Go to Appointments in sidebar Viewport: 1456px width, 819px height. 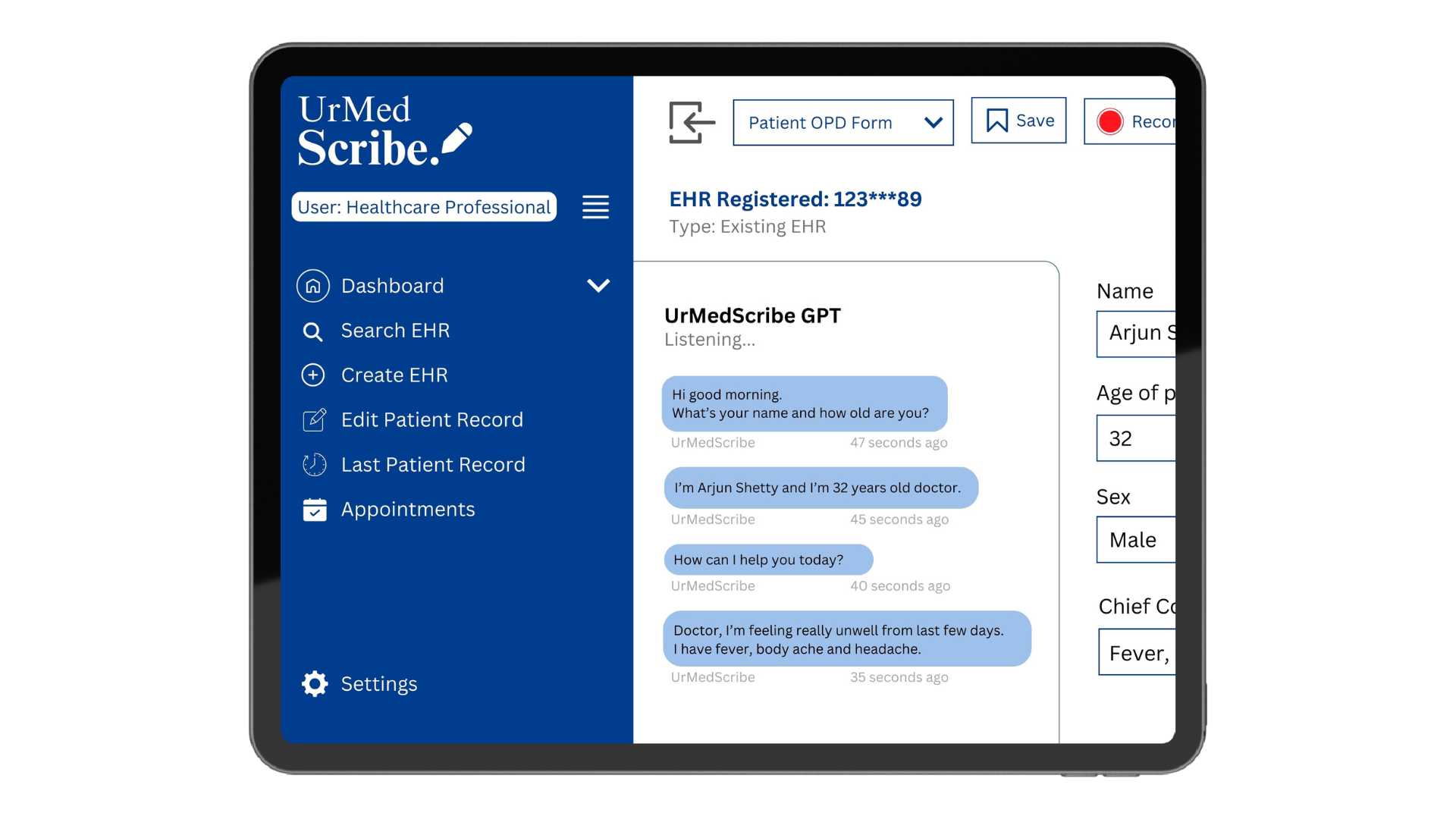(408, 510)
